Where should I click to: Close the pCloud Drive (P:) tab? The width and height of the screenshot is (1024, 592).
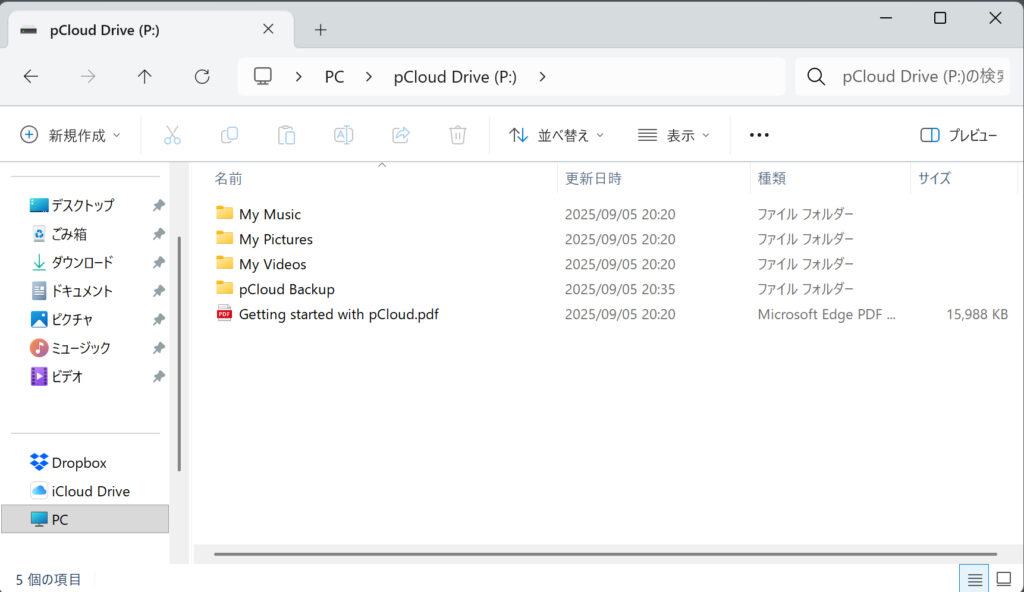[x=268, y=29]
